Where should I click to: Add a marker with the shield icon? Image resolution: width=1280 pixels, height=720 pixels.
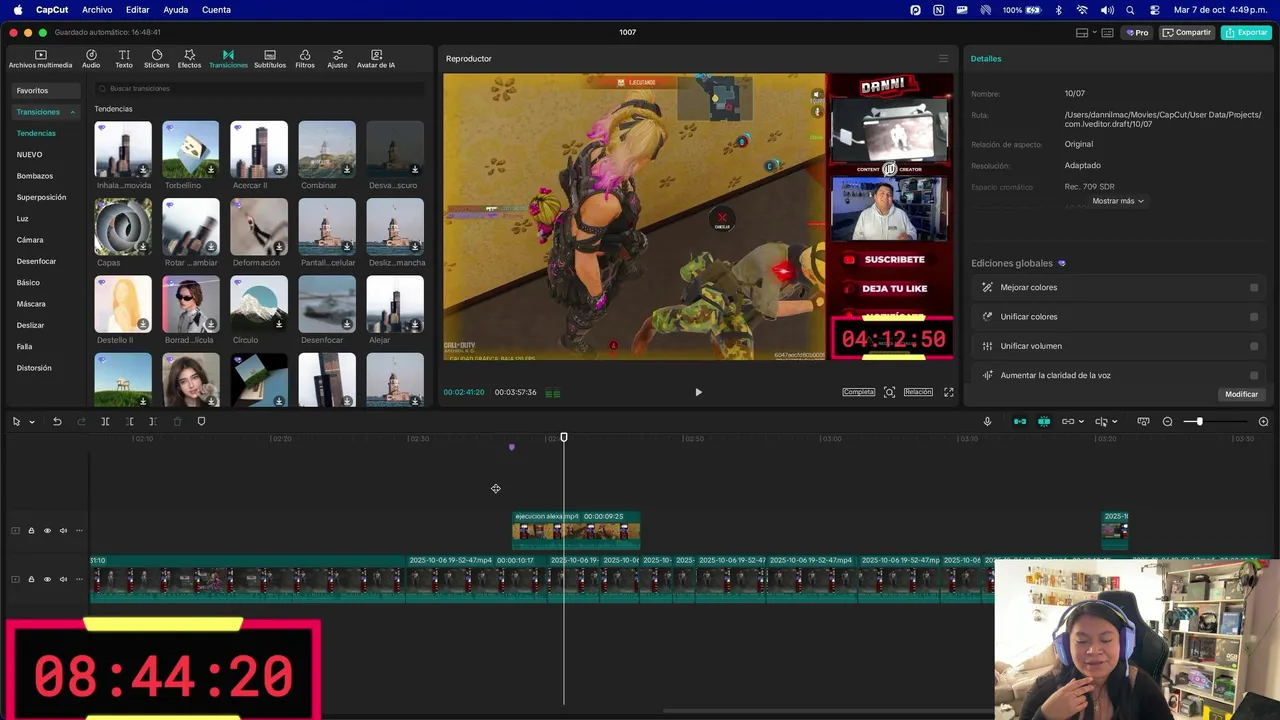pos(201,422)
